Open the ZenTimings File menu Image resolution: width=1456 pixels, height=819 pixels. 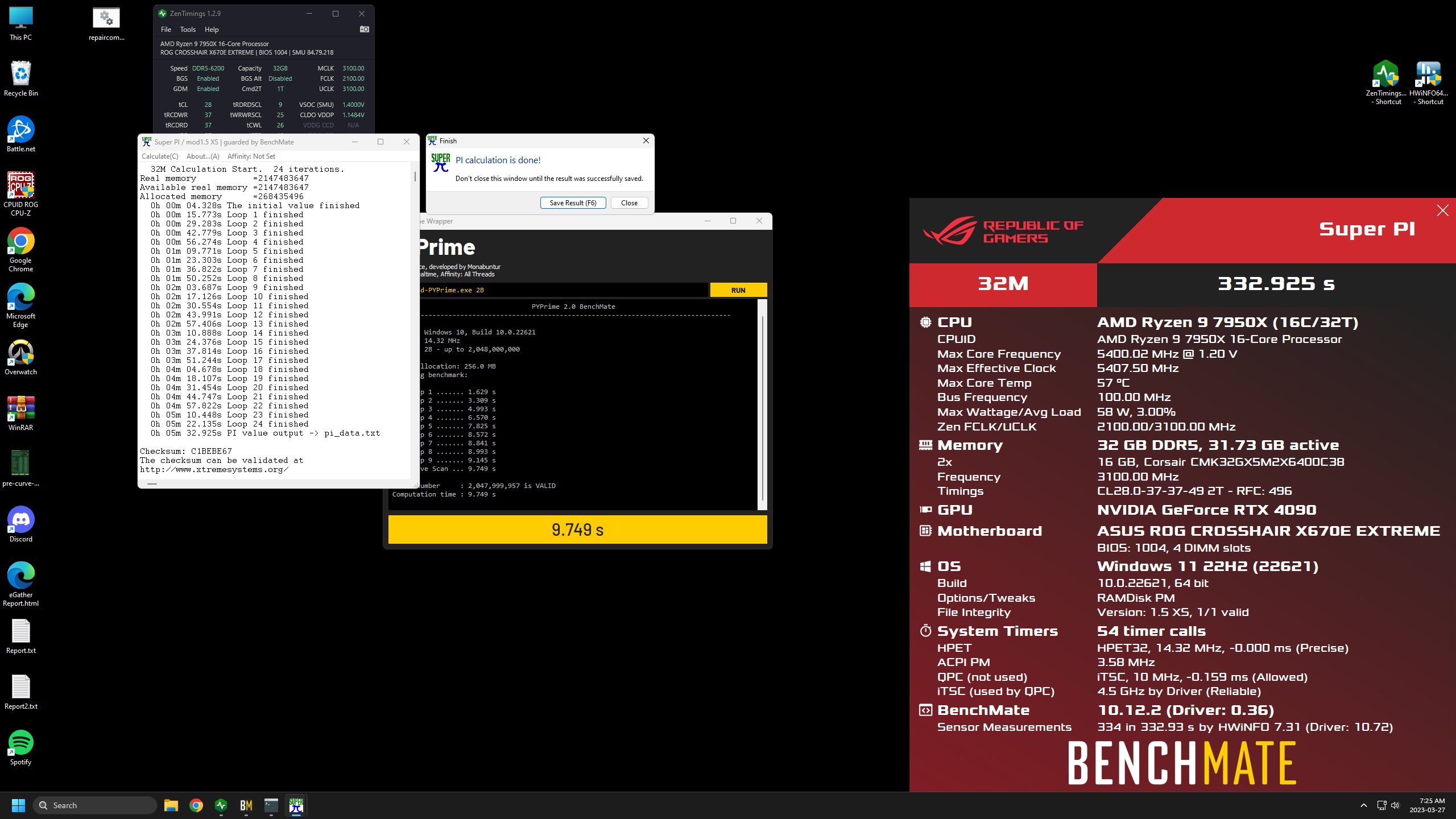tap(166, 30)
